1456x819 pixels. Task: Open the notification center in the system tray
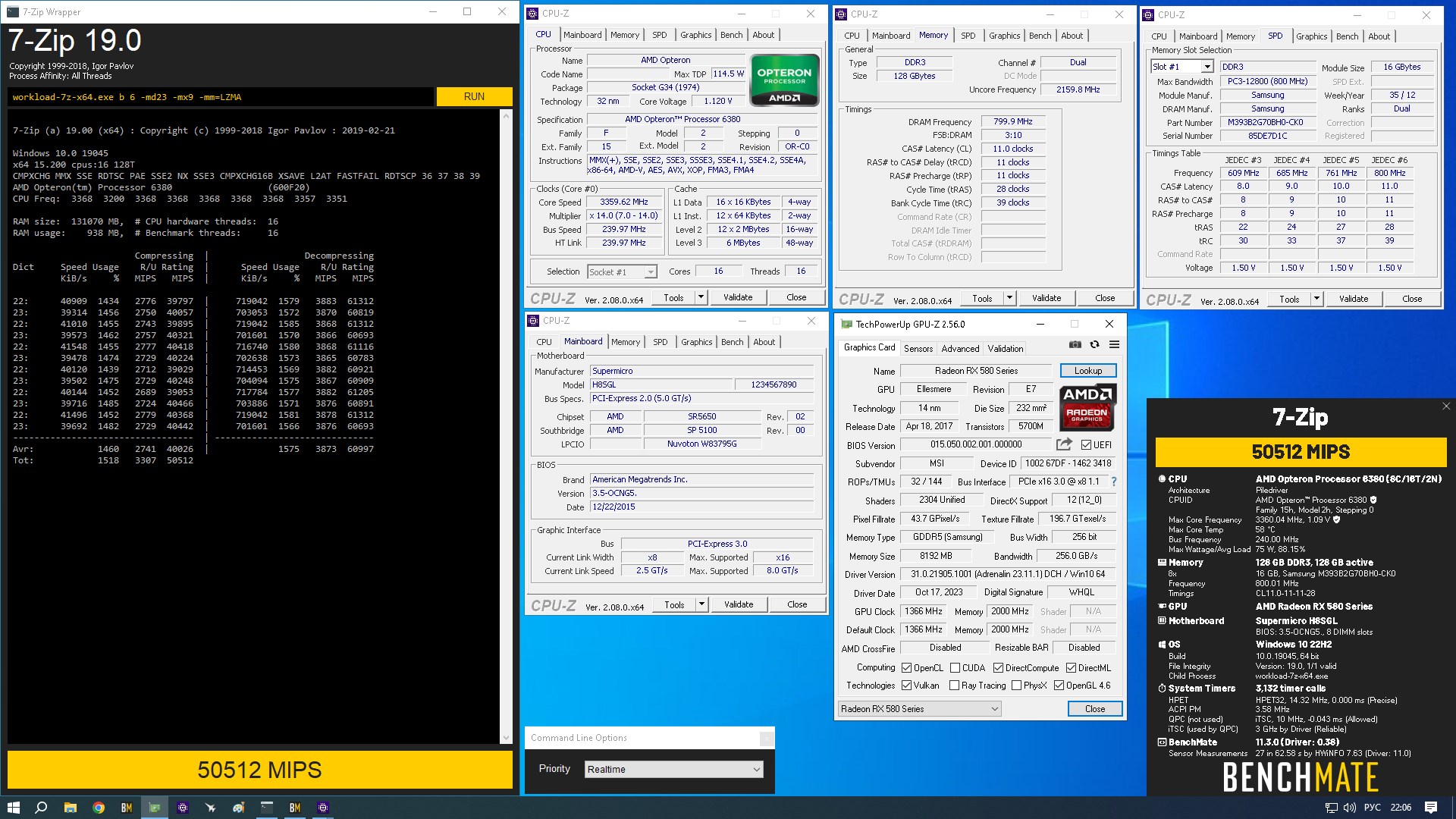coord(1431,807)
